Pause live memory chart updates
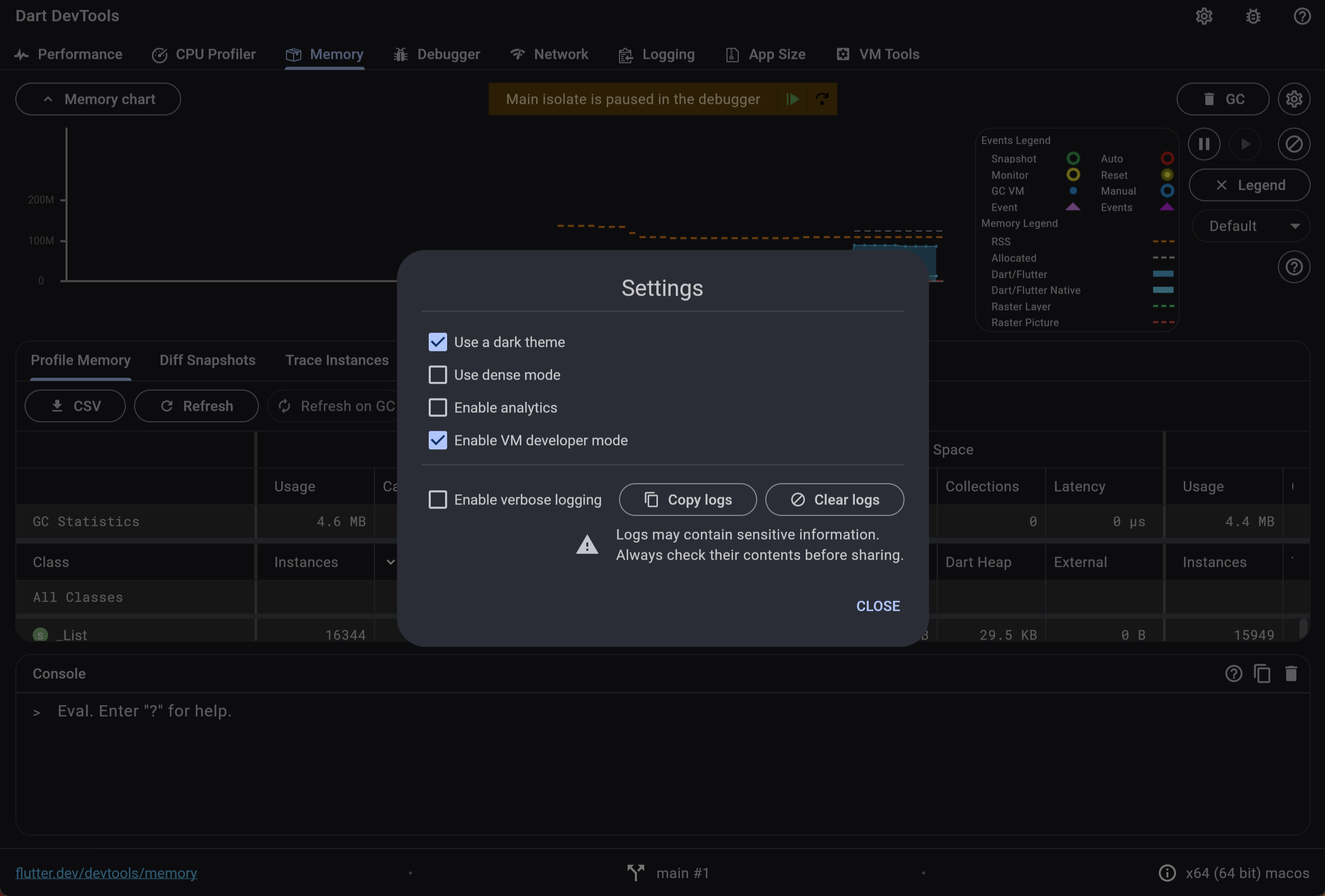This screenshot has width=1325, height=896. pyautogui.click(x=1204, y=144)
